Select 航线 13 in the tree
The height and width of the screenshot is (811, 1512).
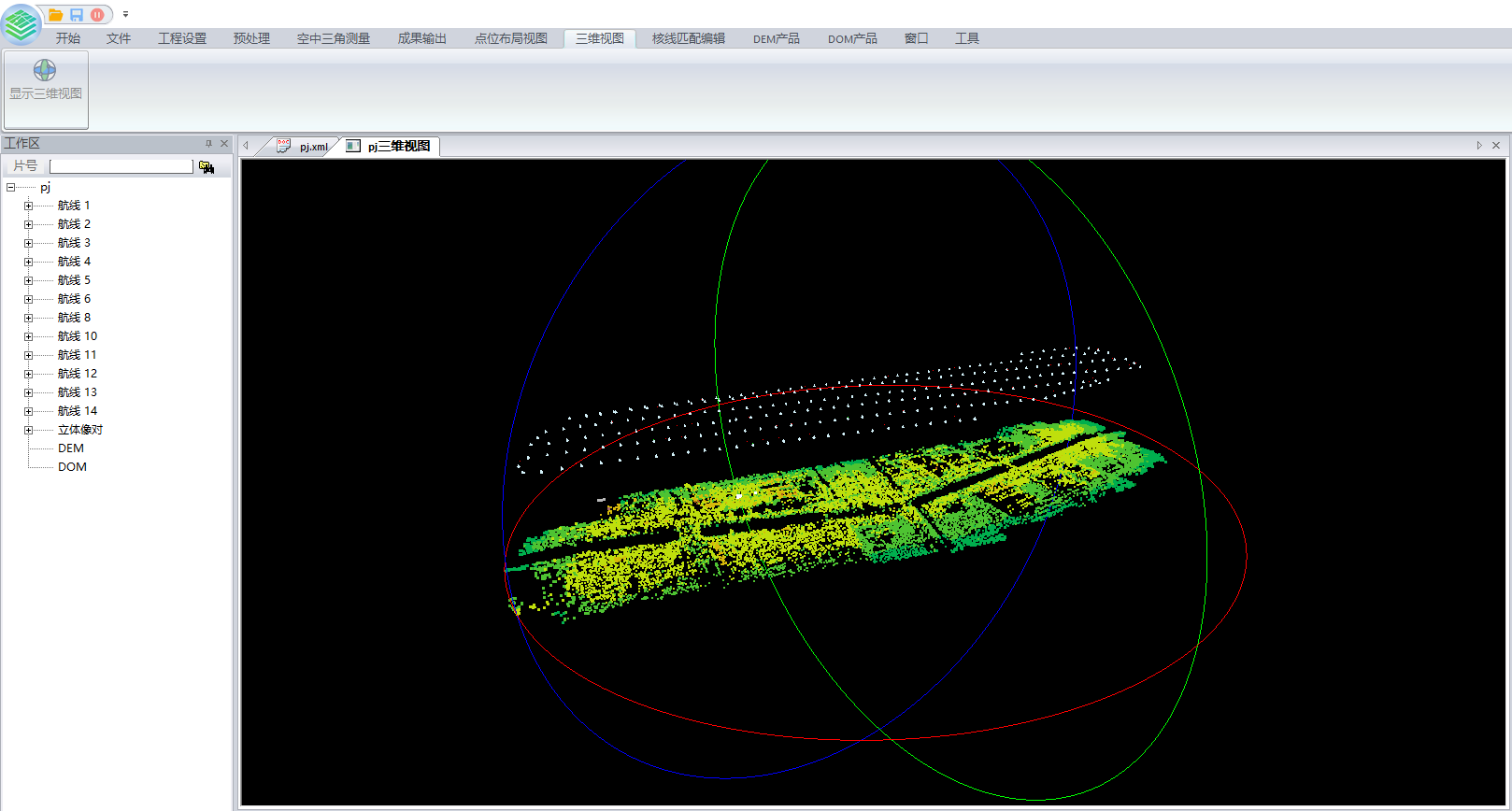coord(77,392)
